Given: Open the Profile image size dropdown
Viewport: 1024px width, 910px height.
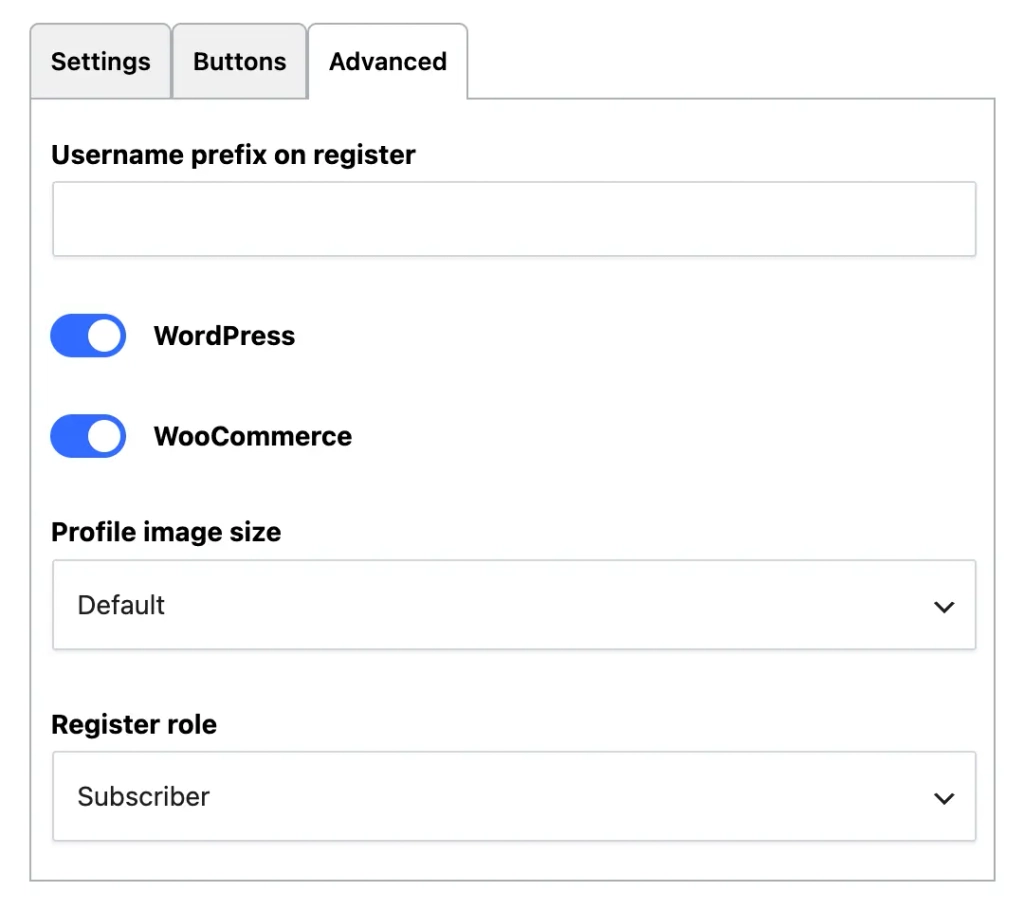Looking at the screenshot, I should [514, 604].
